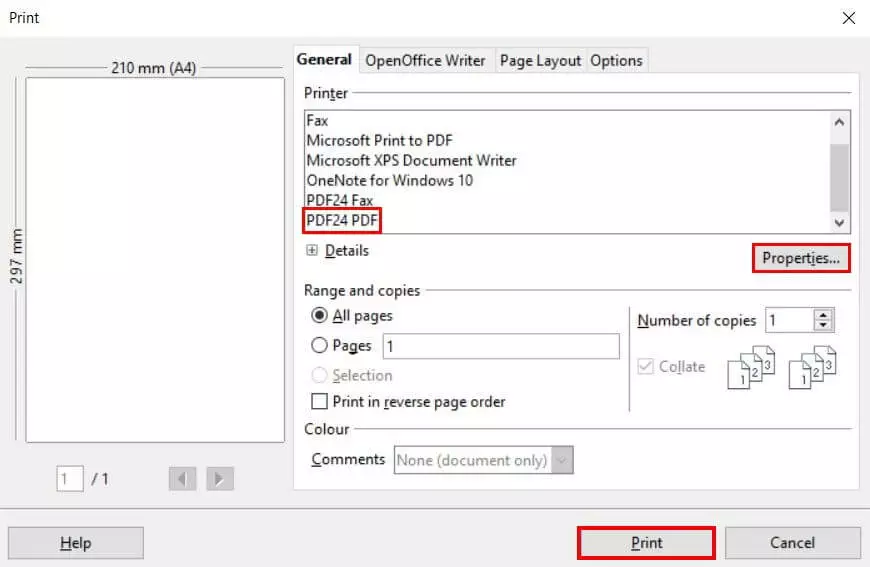This screenshot has height=567, width=870.
Task: Select the All pages radio button
Action: tap(320, 316)
